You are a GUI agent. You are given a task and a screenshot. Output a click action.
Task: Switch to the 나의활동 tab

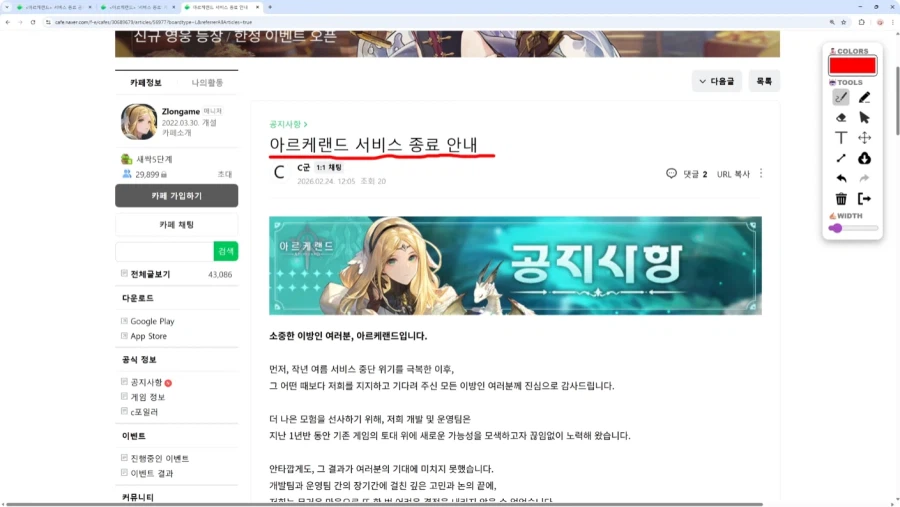pyautogui.click(x=207, y=83)
